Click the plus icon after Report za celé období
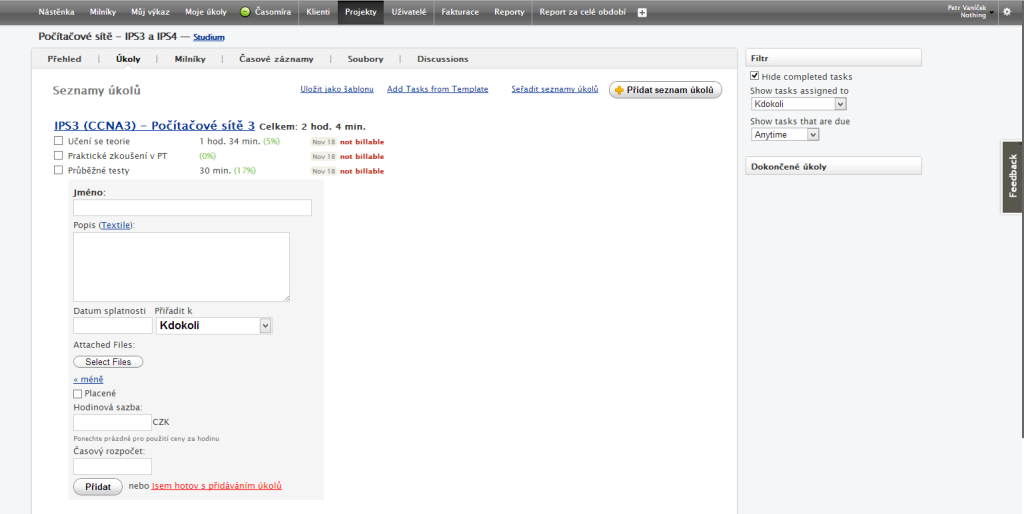The width and height of the screenshot is (1024, 514). pyautogui.click(x=642, y=12)
